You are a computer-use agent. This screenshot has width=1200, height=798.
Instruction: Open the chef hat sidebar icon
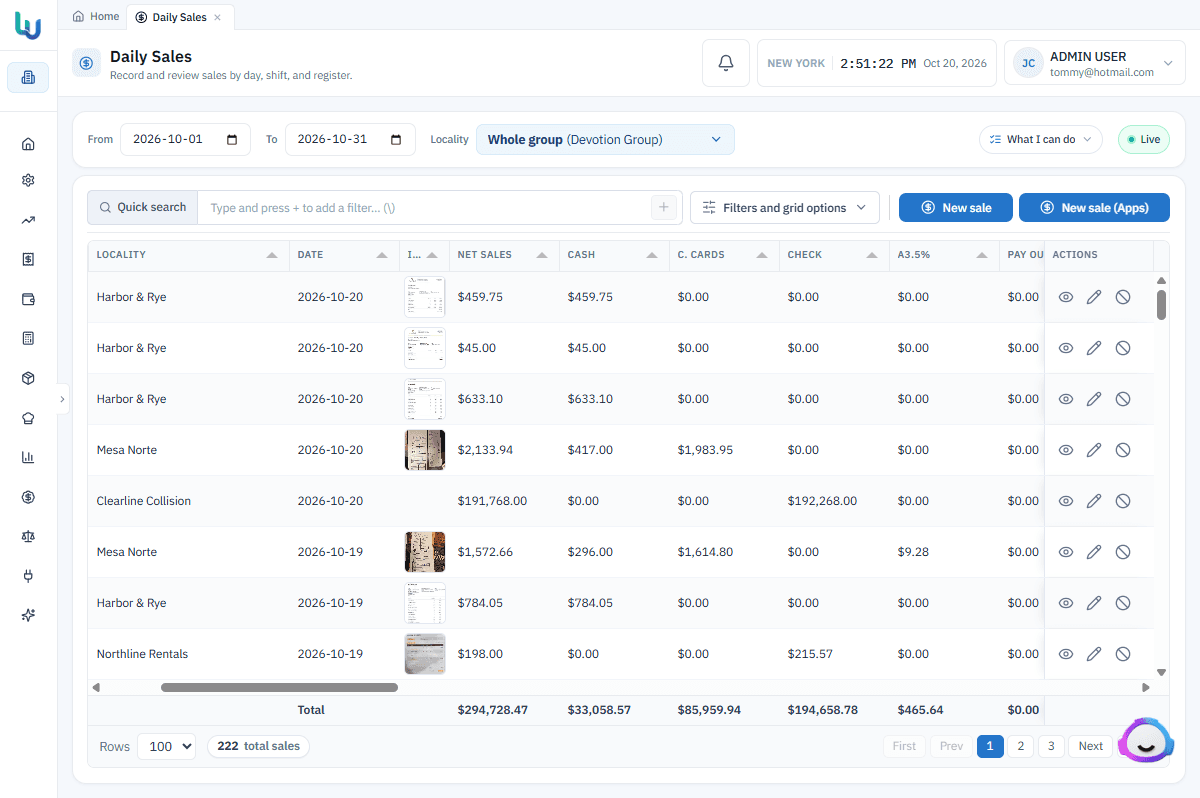coord(28,418)
